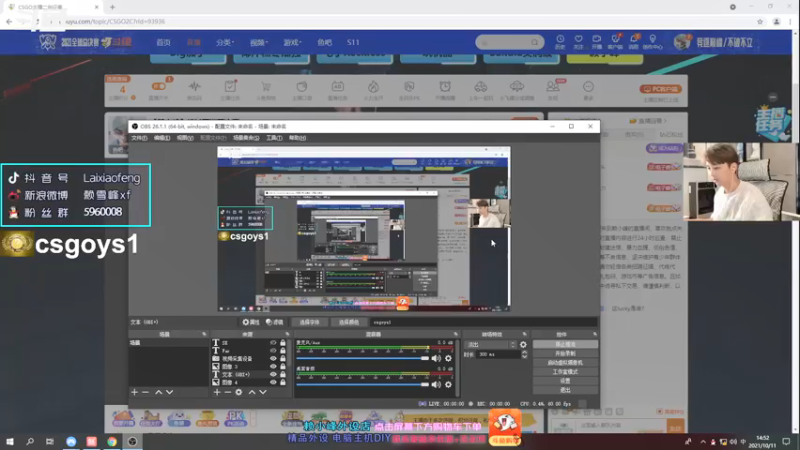The image size is (800, 450).
Task: Open 设置 from OBS controls
Action: pos(565,381)
